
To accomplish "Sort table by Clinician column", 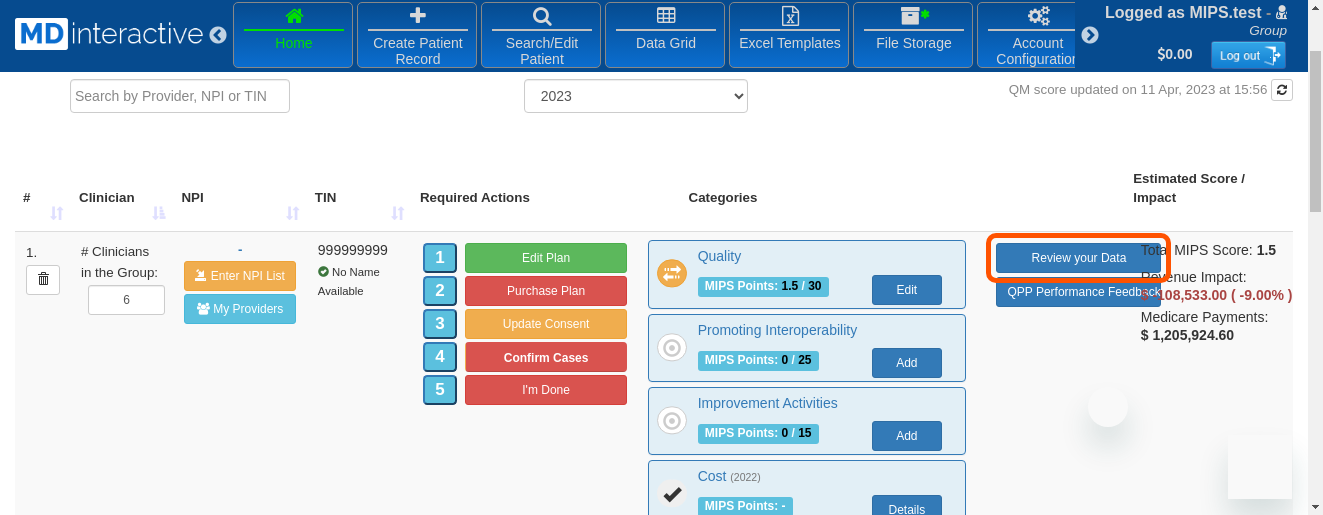I will [x=158, y=213].
